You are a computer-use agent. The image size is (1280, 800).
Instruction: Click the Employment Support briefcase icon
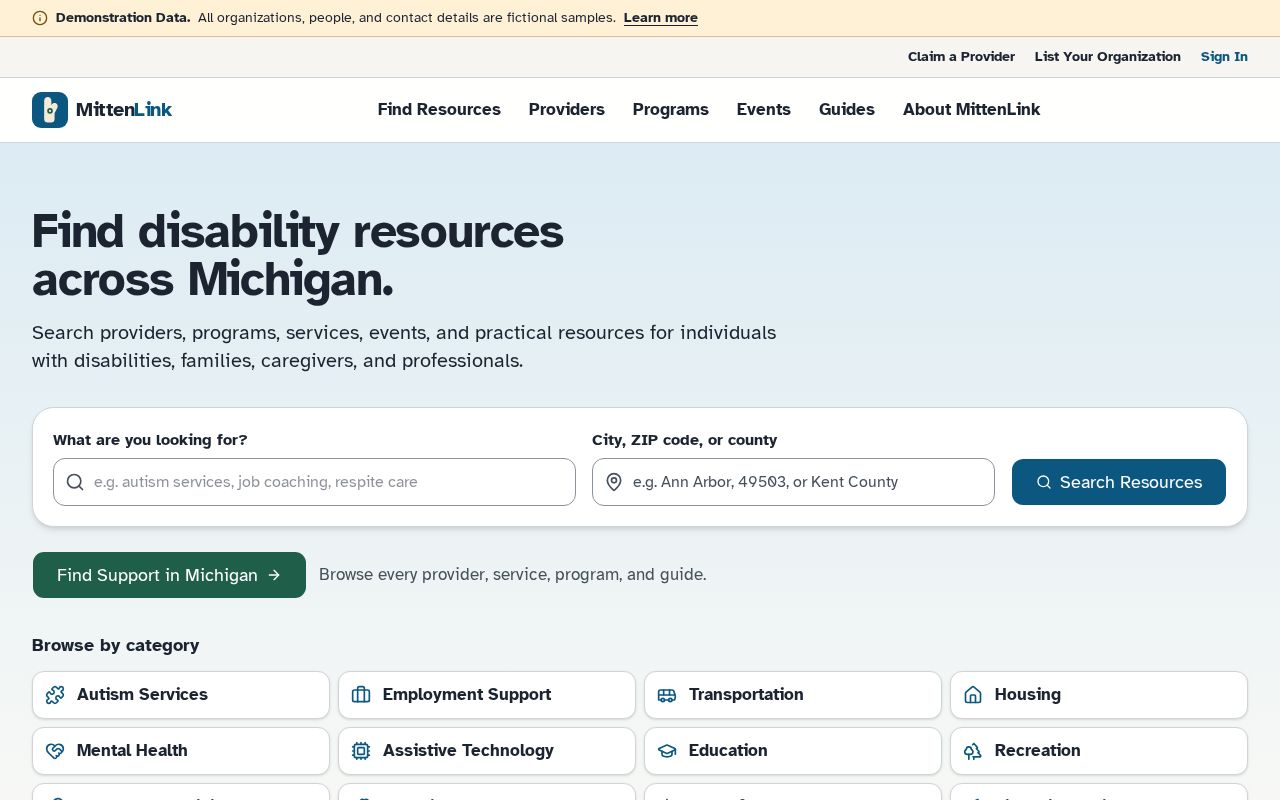point(361,695)
